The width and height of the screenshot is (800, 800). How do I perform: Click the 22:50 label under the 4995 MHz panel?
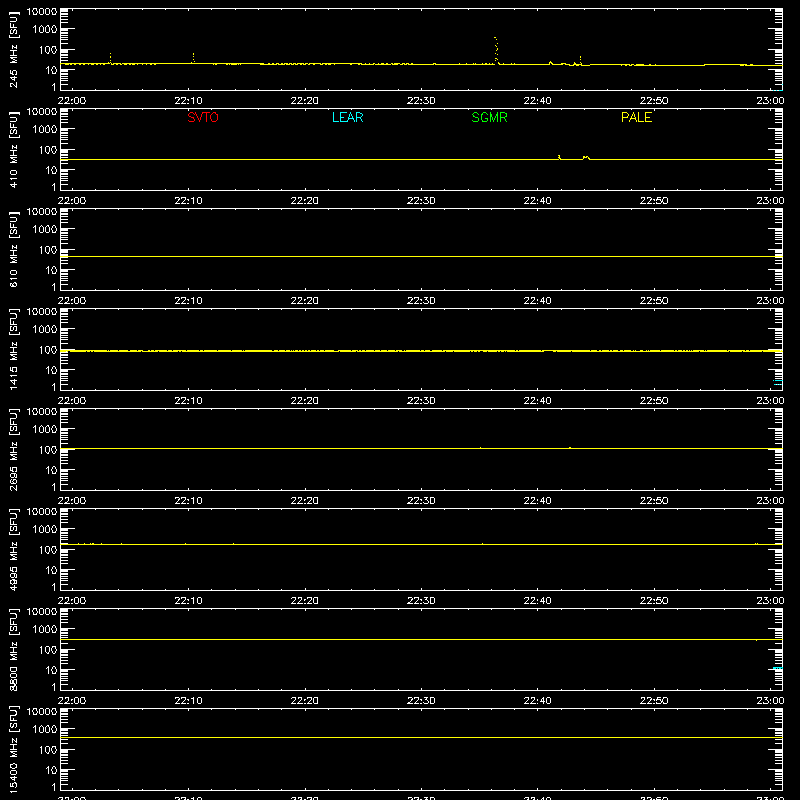click(x=654, y=601)
